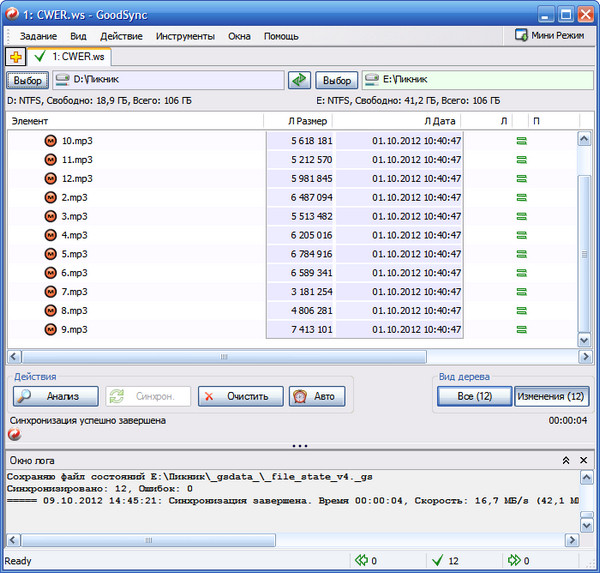Click the mp3 icon next to 10.mp3
Image resolution: width=600 pixels, height=573 pixels.
[51, 141]
